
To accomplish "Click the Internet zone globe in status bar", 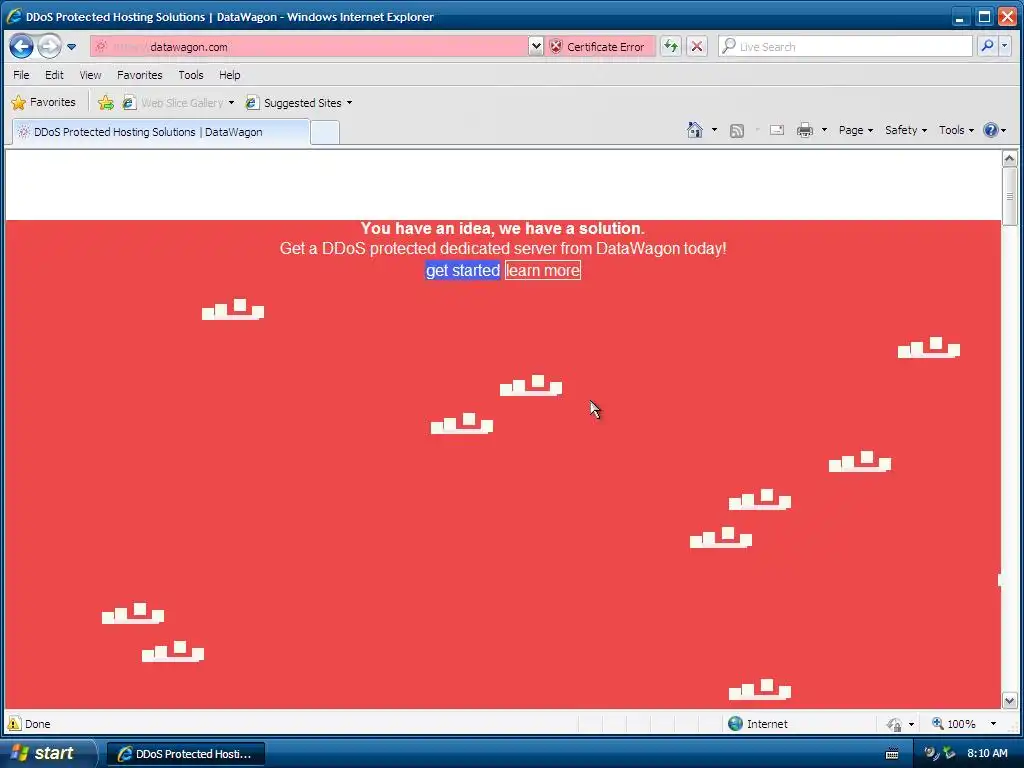I will [x=735, y=724].
